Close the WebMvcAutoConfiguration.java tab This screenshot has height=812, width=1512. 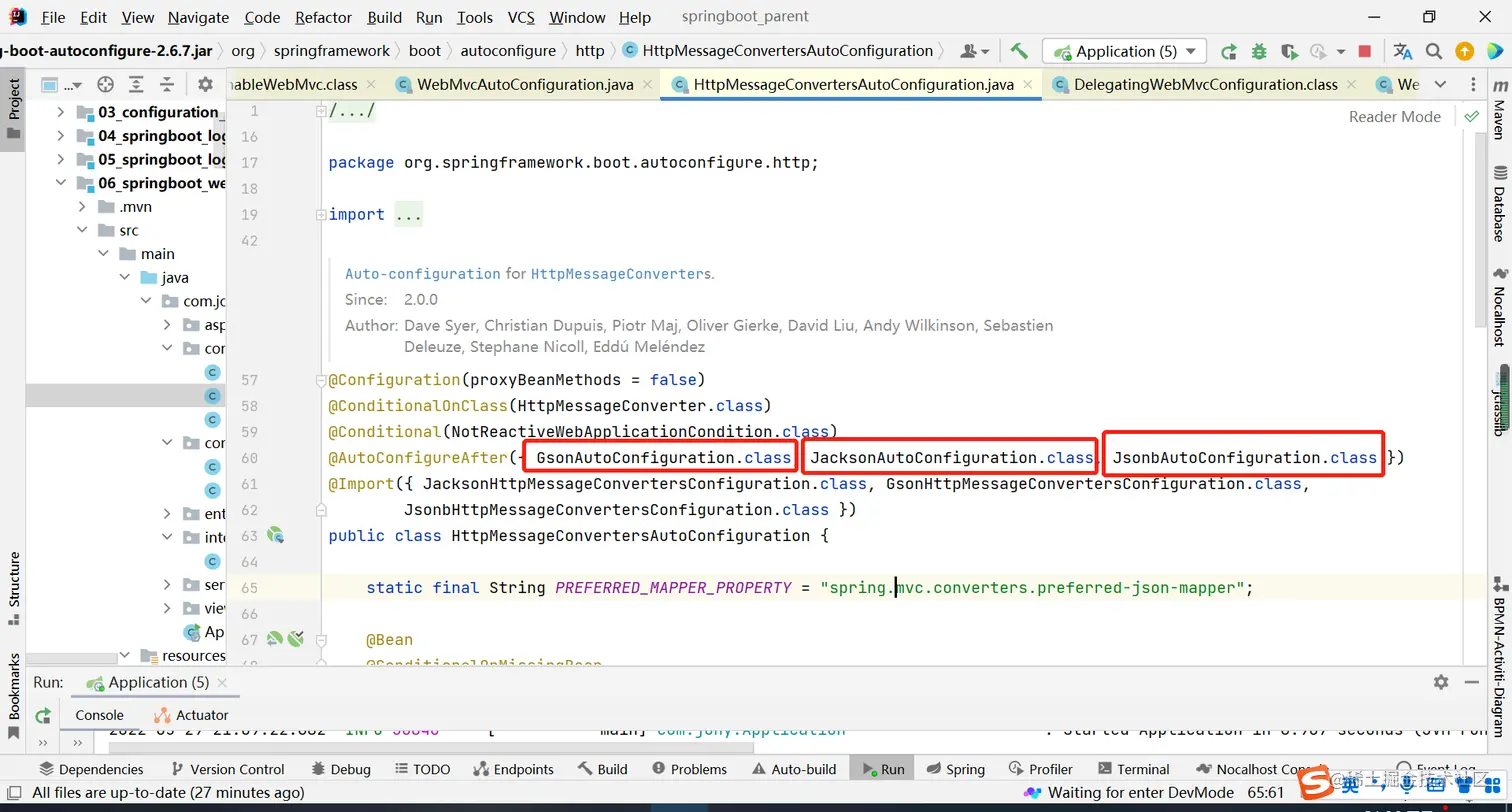648,85
